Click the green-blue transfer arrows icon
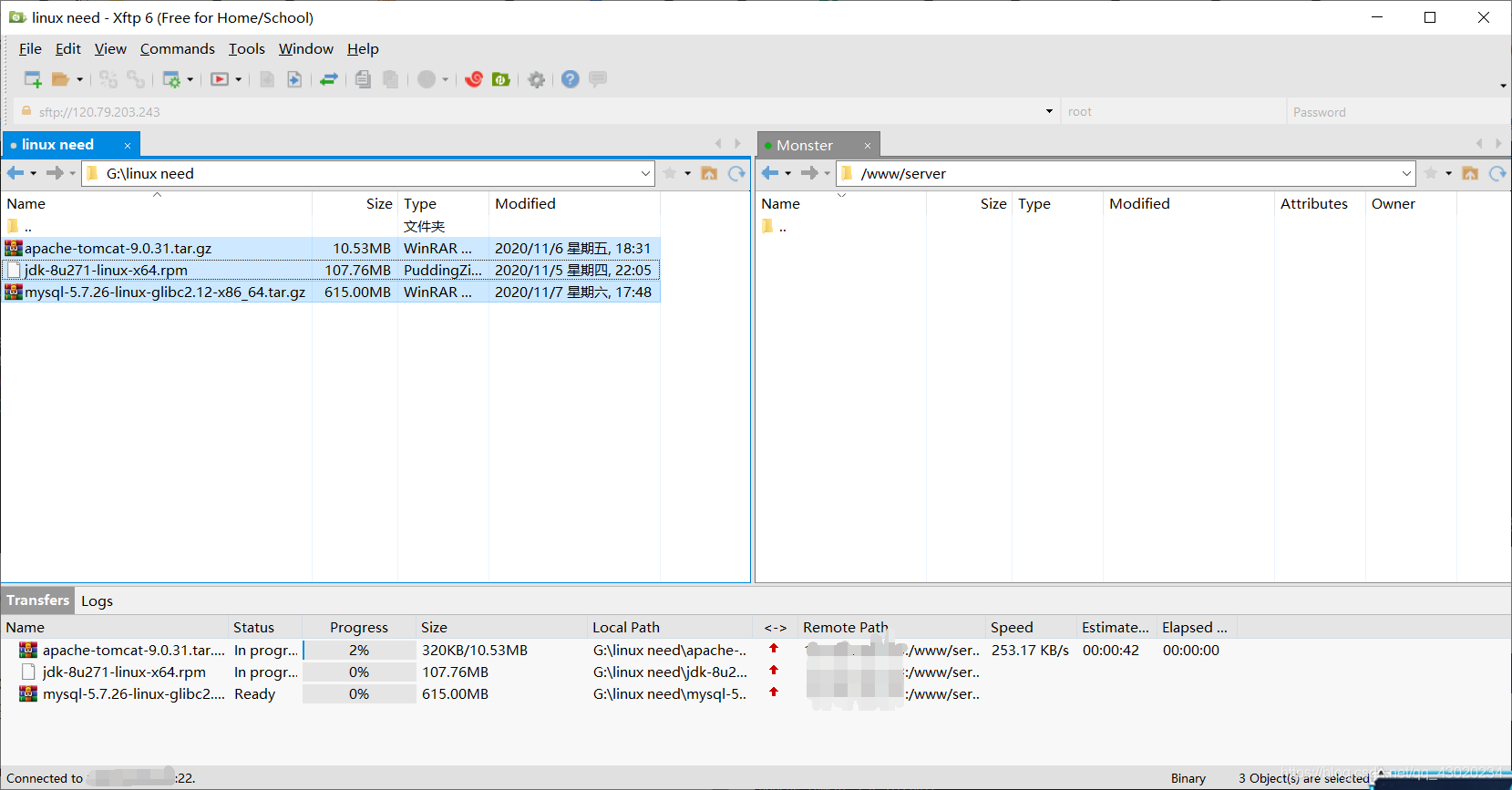1512x790 pixels. 329,79
